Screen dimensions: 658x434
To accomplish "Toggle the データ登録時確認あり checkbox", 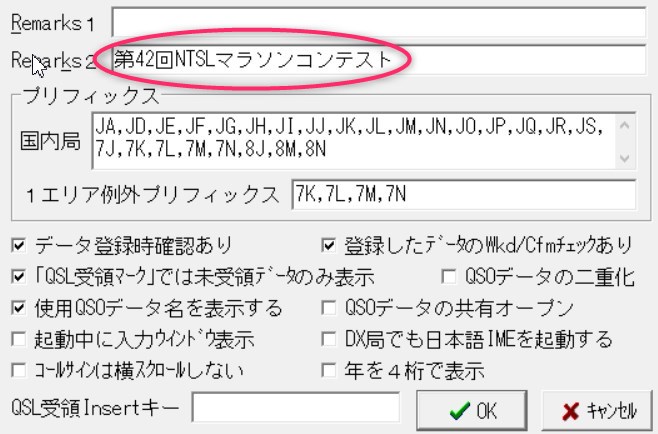I will tap(20, 244).
